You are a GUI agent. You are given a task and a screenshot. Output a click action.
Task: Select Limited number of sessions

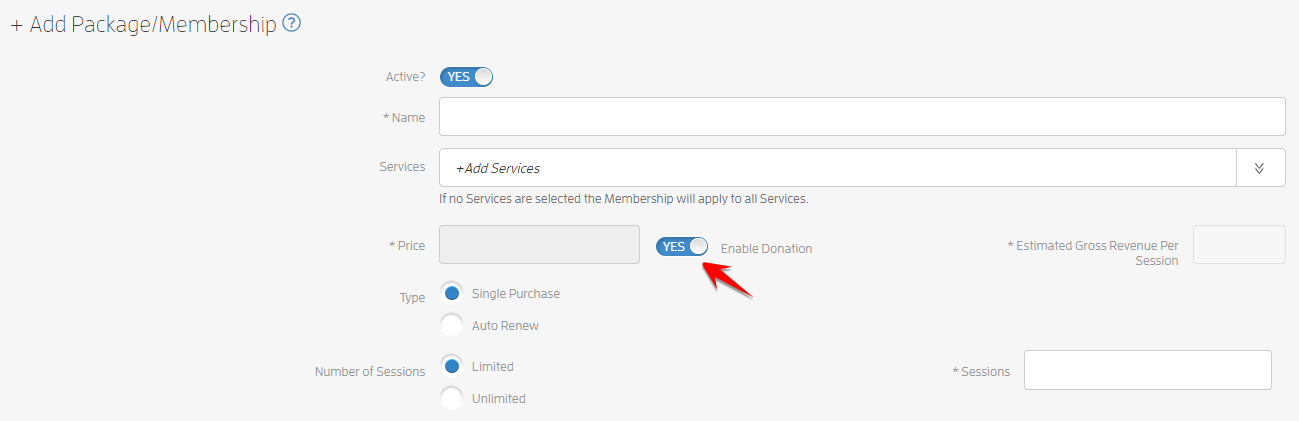452,366
